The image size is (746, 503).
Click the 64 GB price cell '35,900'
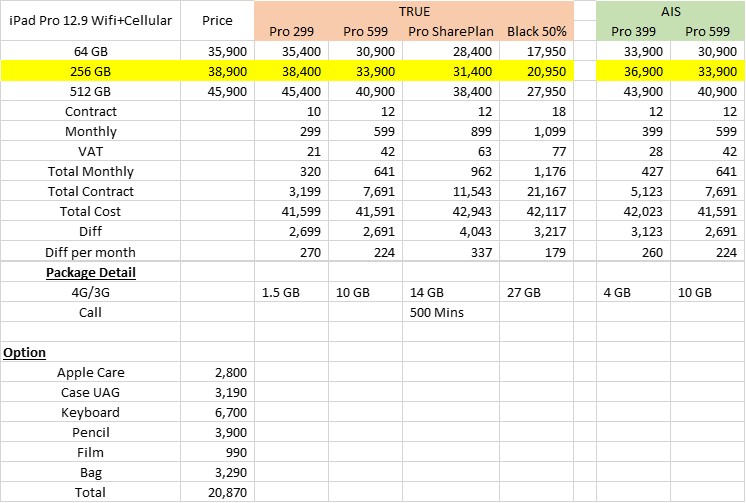point(217,51)
